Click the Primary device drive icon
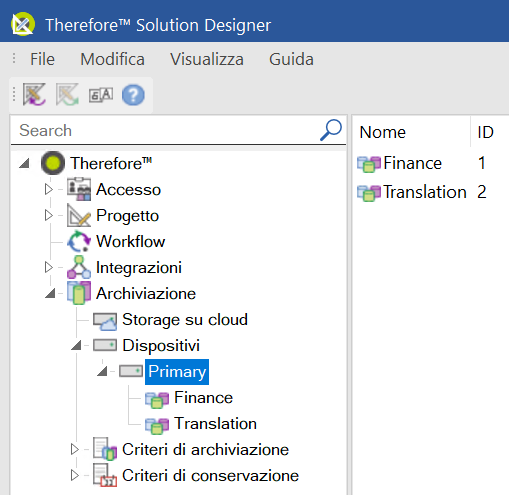Screen dimensions: 509x495 pyautogui.click(x=131, y=371)
